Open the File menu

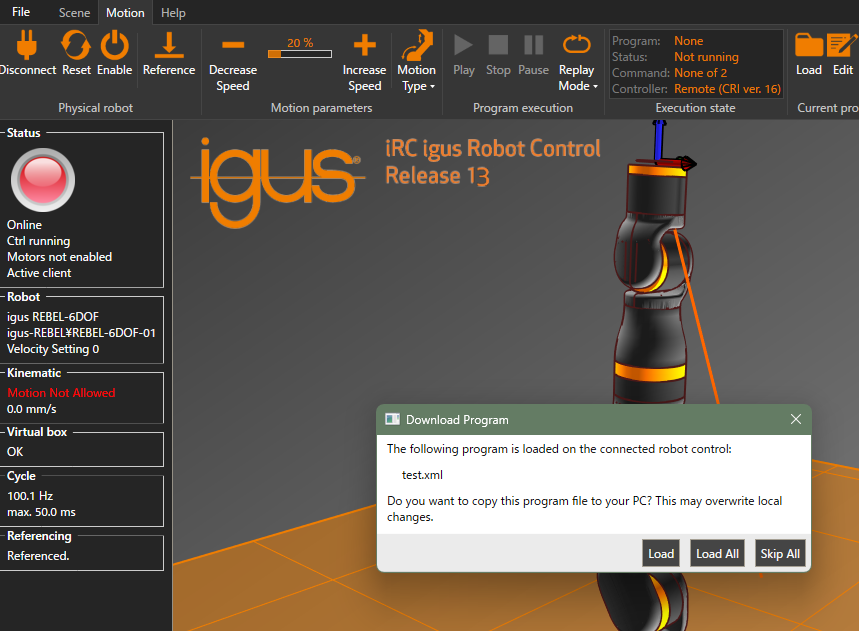20,12
